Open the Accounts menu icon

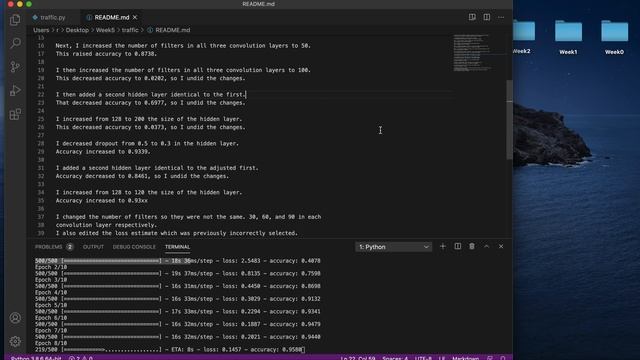point(15,318)
